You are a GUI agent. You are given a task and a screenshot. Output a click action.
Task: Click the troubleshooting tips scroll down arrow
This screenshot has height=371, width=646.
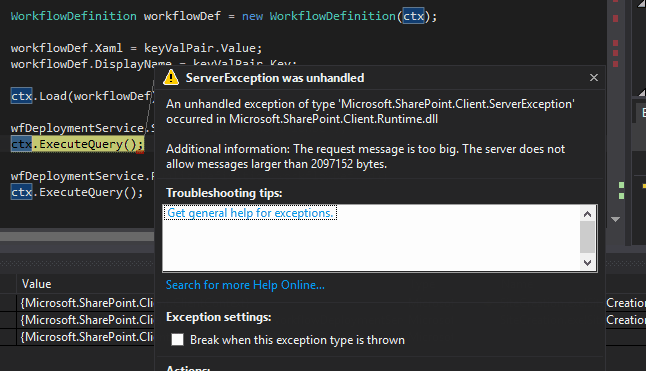(x=587, y=263)
